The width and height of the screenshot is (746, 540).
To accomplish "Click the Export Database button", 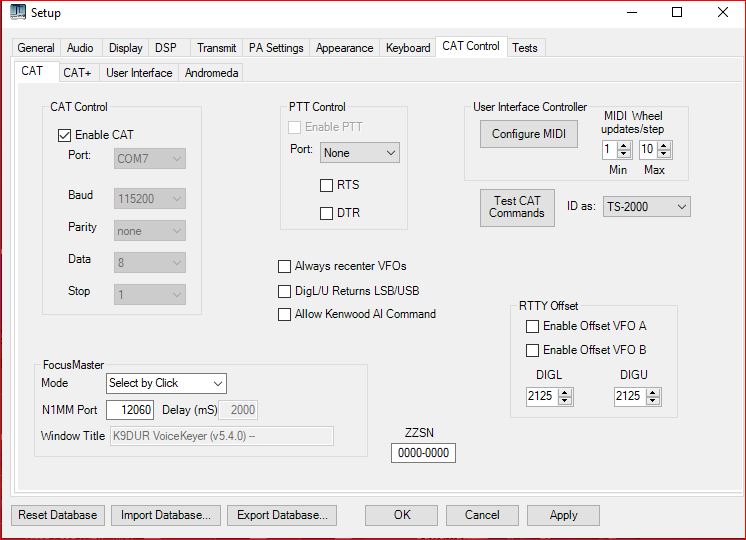I will [281, 515].
